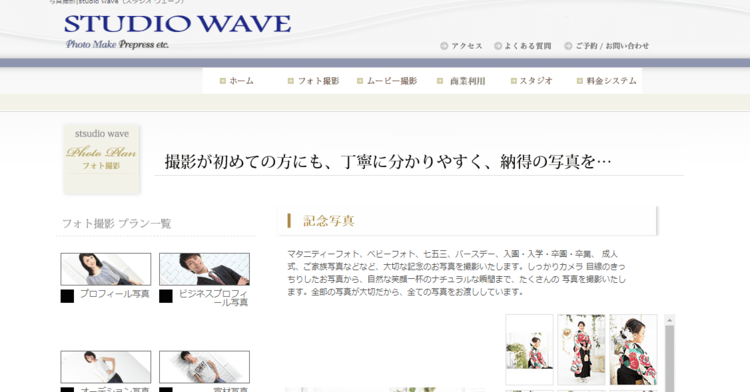This screenshot has width=750, height=392.
Task: Open the よくある質問 link
Action: tap(528, 46)
